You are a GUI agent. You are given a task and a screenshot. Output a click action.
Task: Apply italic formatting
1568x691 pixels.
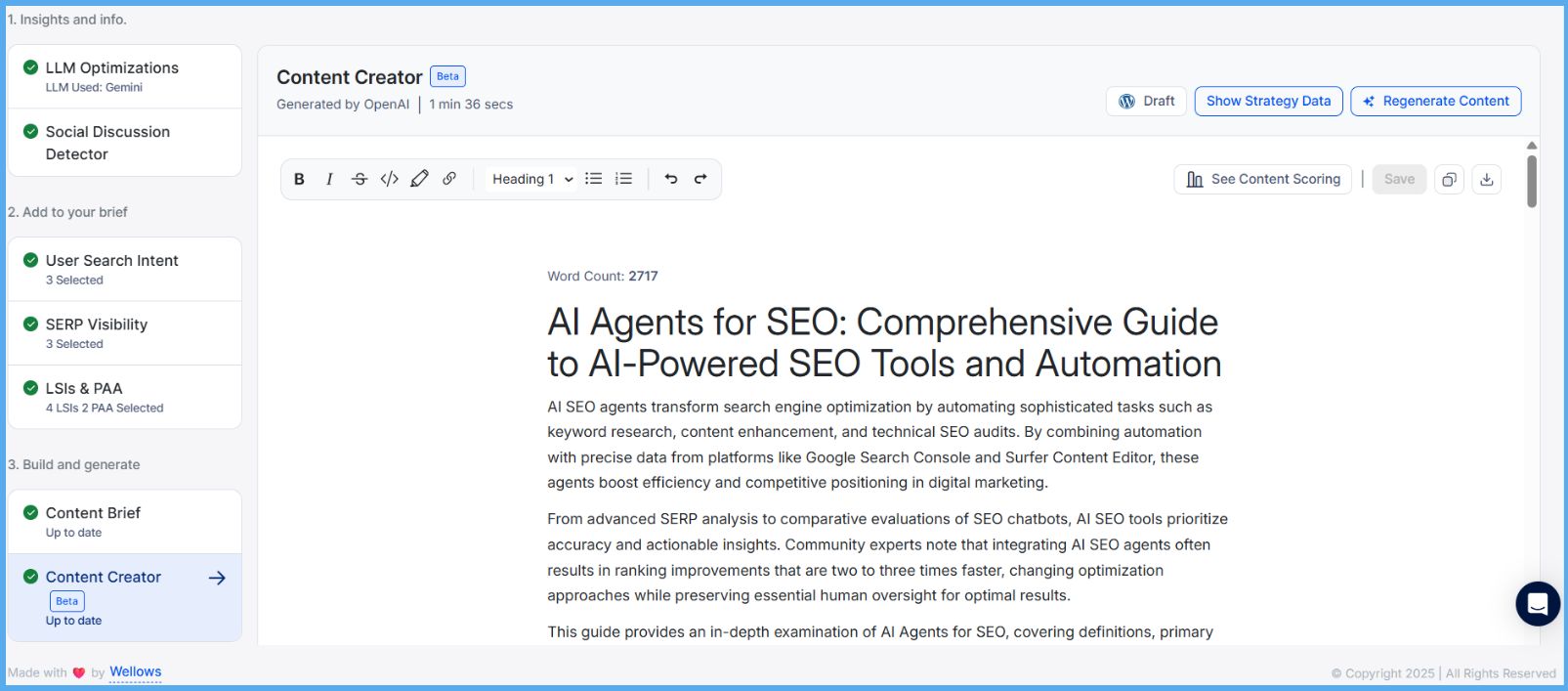(x=329, y=179)
